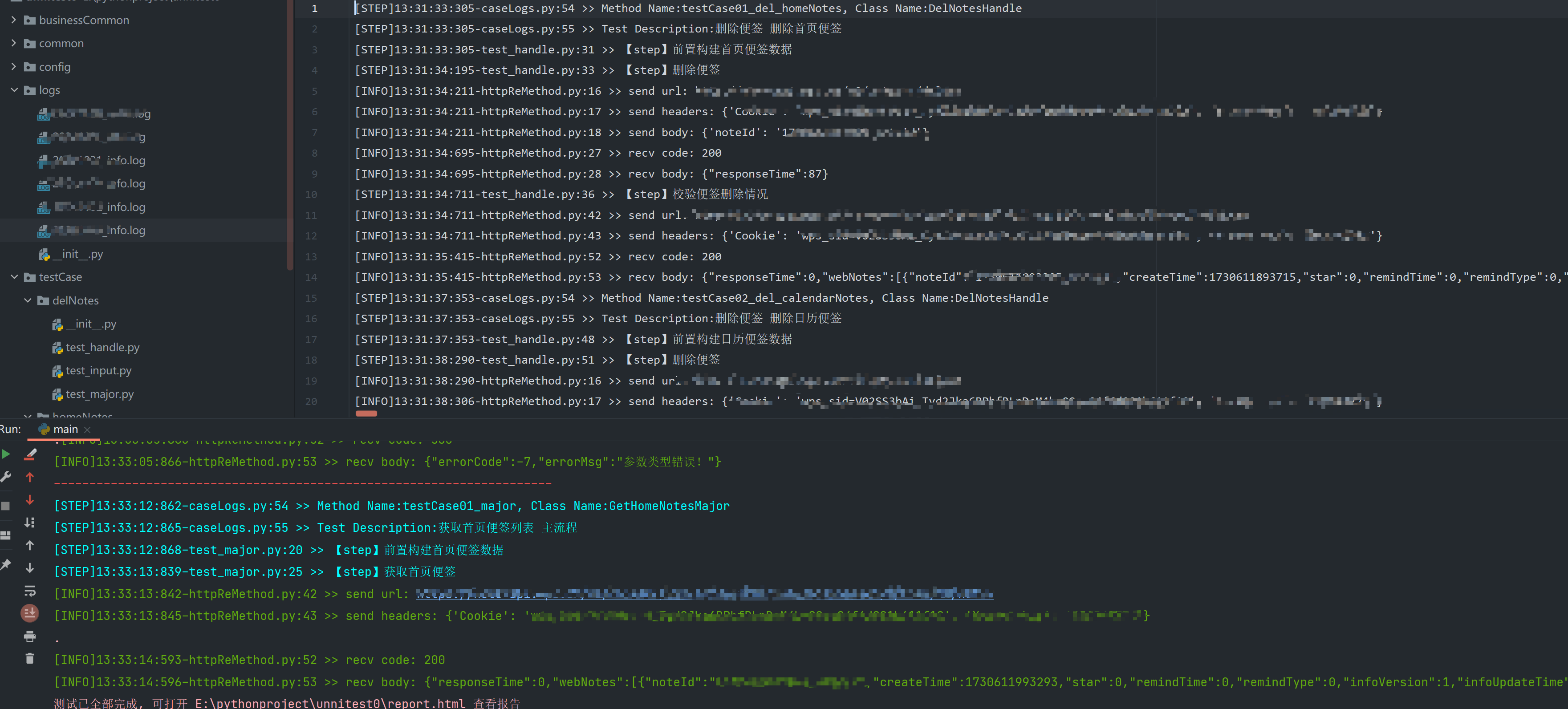Click the testCase folder icon

pyautogui.click(x=29, y=277)
